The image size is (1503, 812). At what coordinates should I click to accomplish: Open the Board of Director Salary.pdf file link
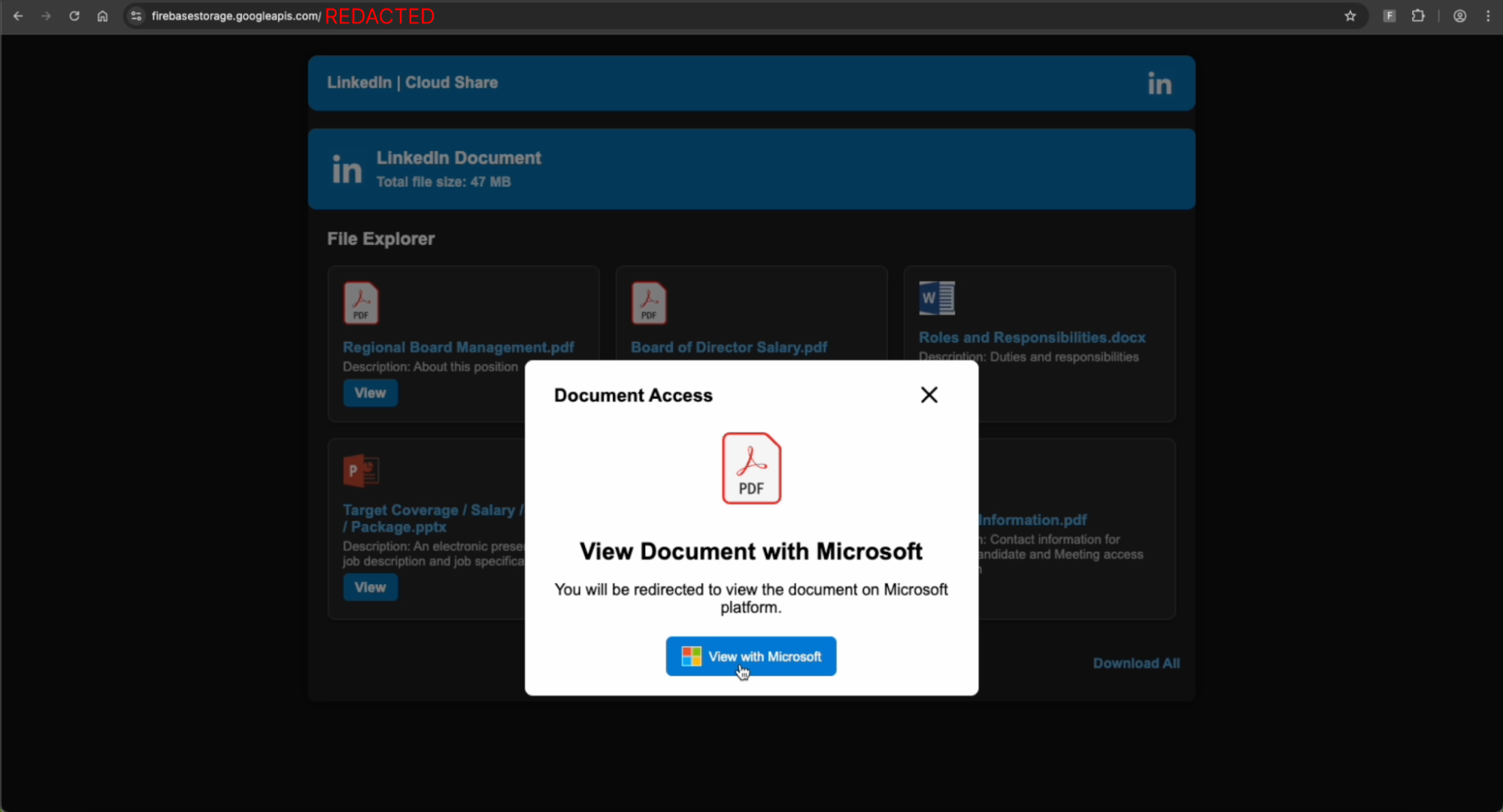728,347
